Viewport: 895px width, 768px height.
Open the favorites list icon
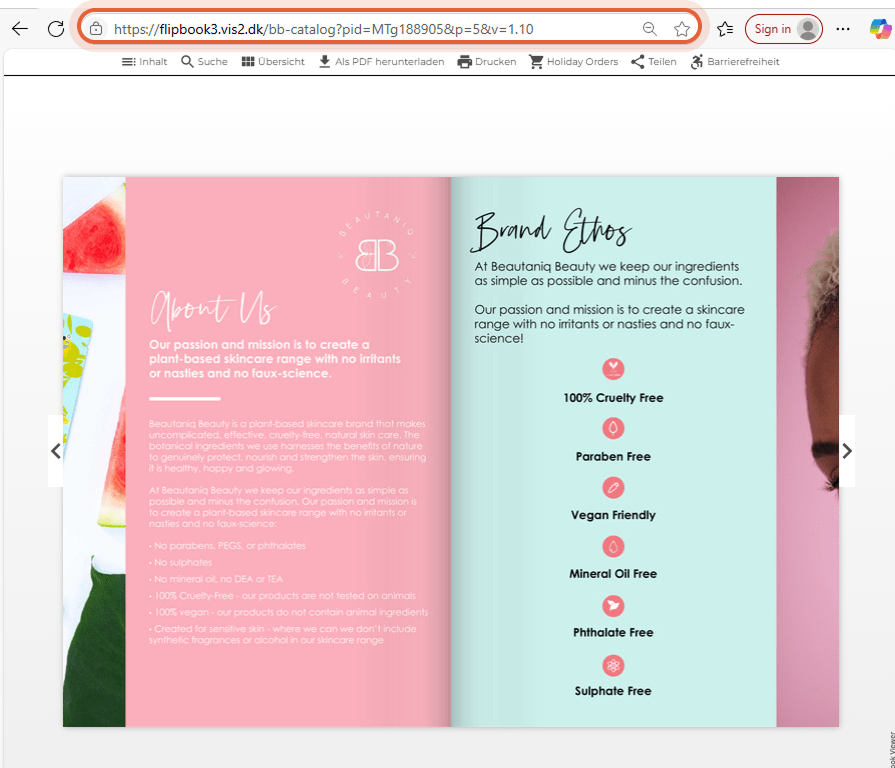[725, 29]
